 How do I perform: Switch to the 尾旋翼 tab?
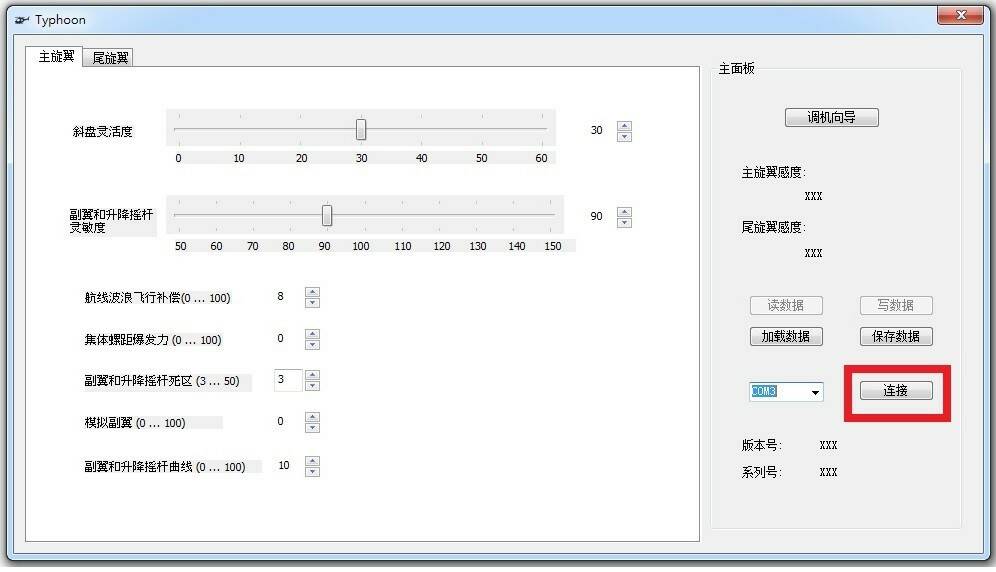[x=109, y=58]
